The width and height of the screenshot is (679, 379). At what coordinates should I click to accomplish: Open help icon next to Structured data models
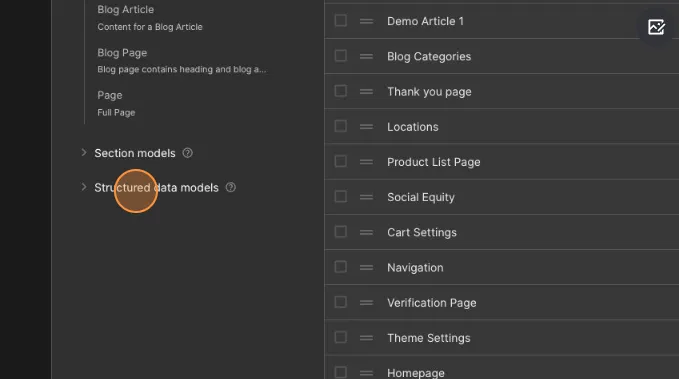tap(231, 187)
